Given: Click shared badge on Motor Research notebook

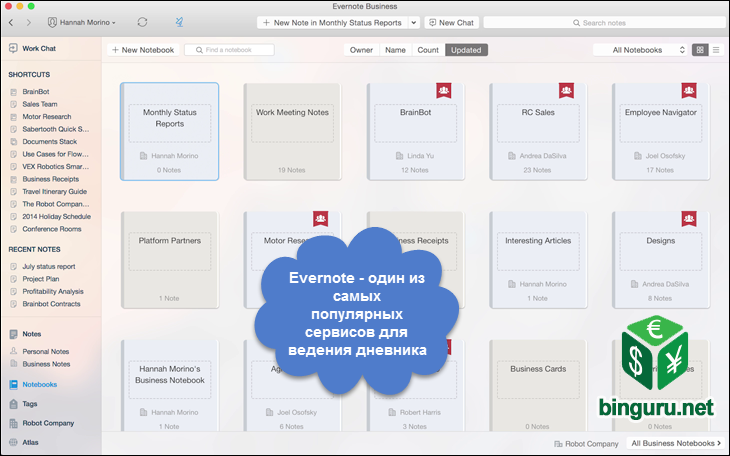Looking at the screenshot, I should [x=320, y=218].
